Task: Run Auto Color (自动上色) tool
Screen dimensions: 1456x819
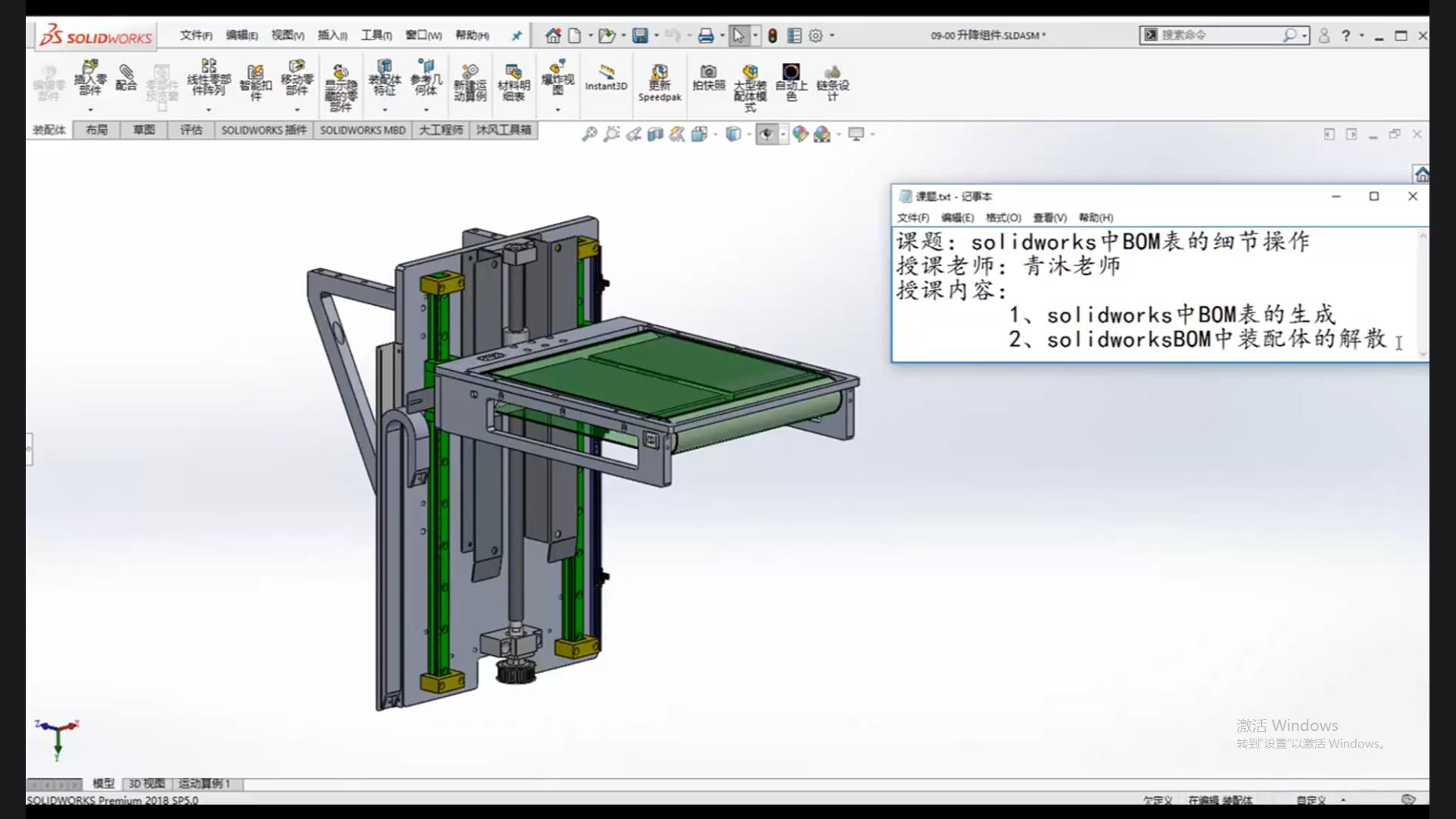Action: [x=791, y=82]
